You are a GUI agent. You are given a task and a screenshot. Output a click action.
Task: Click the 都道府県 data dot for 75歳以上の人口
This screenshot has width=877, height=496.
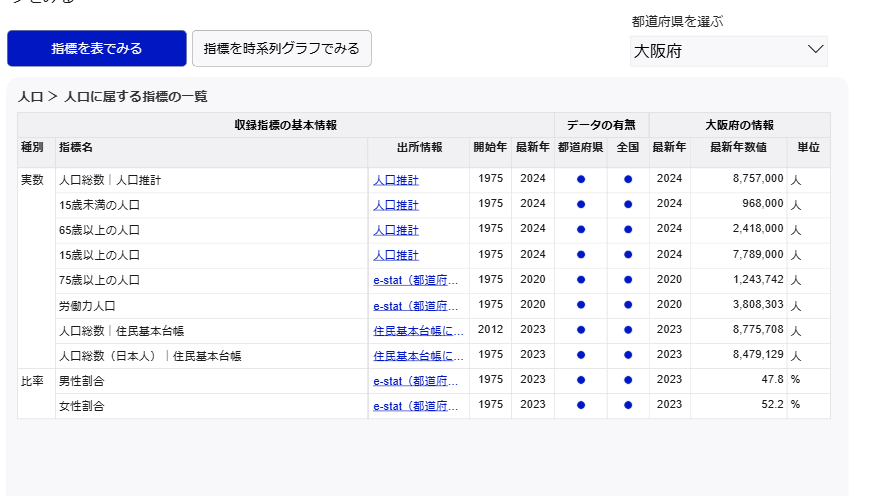tap(581, 280)
